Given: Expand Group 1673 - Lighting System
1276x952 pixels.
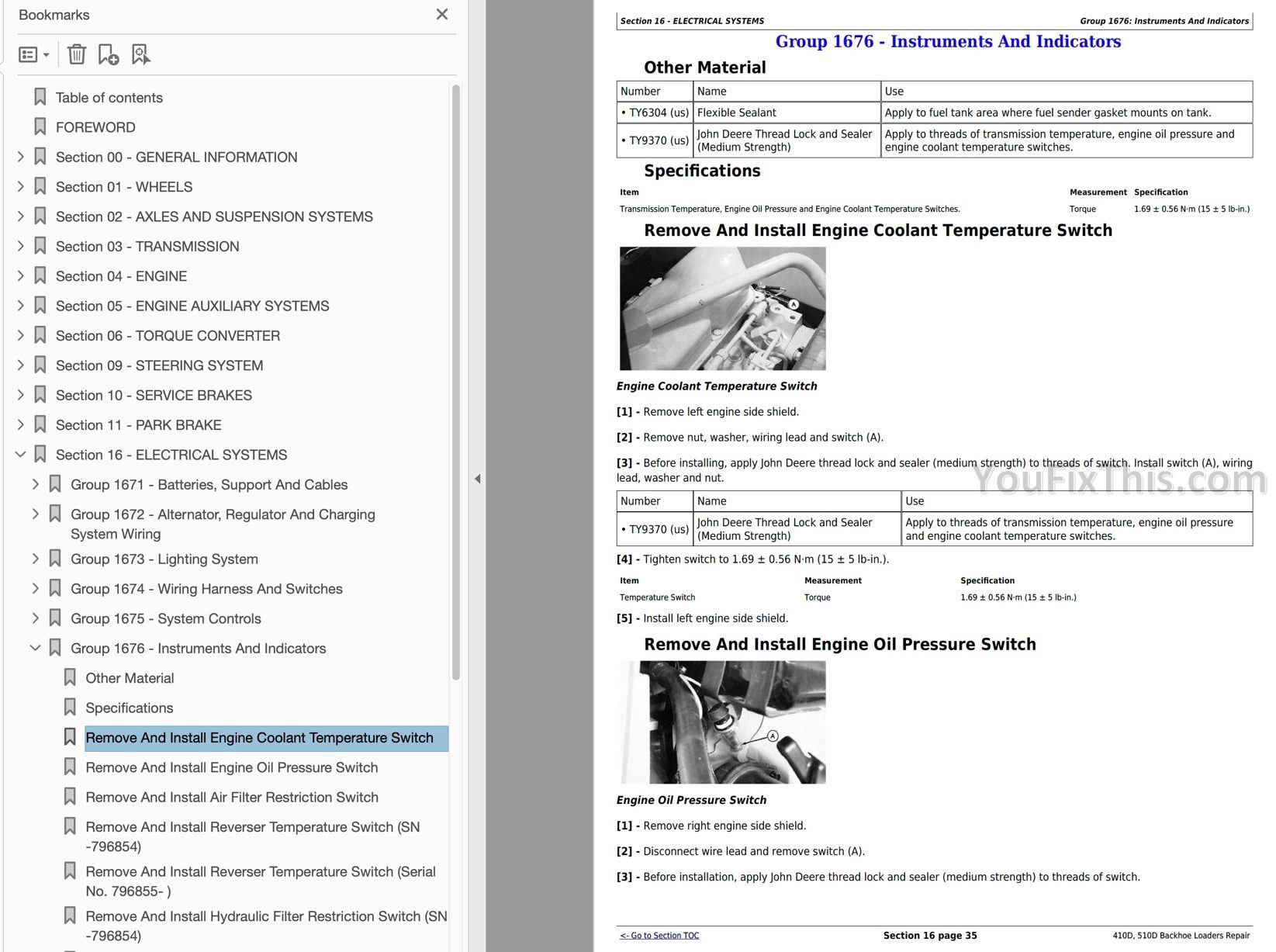Looking at the screenshot, I should tap(36, 559).
